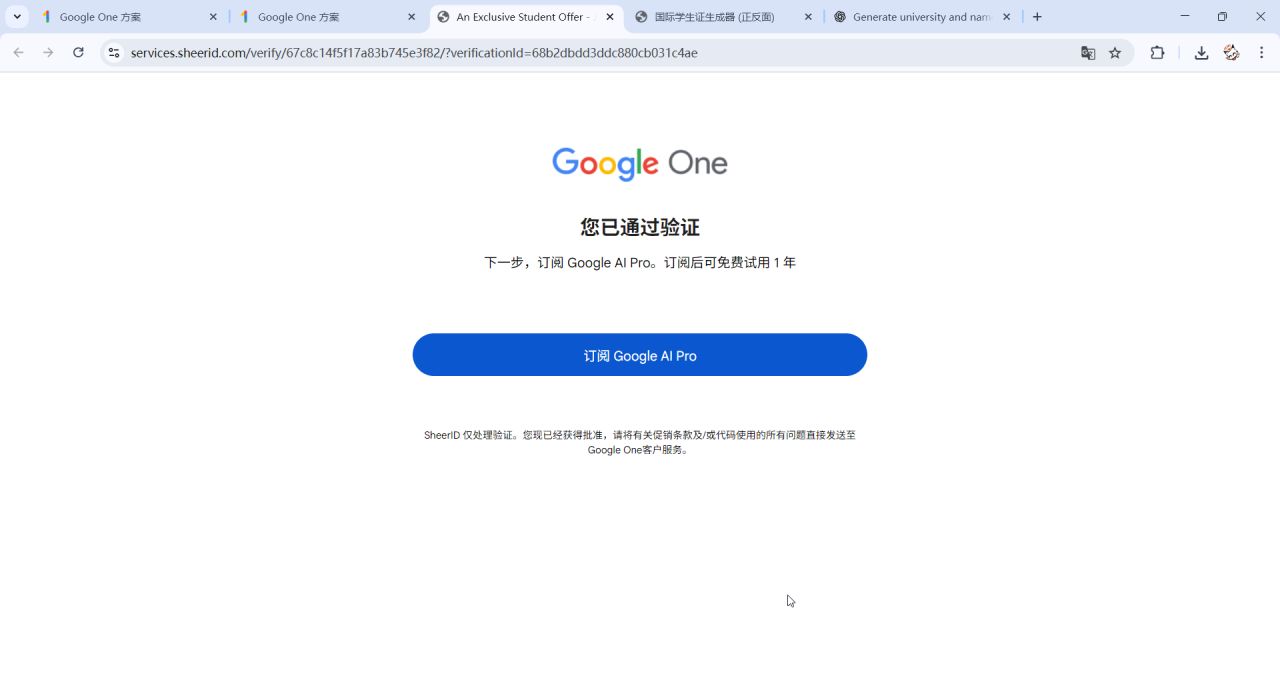The width and height of the screenshot is (1280, 680).
Task: Expand the tab search dropdown arrow
Action: pyautogui.click(x=17, y=17)
